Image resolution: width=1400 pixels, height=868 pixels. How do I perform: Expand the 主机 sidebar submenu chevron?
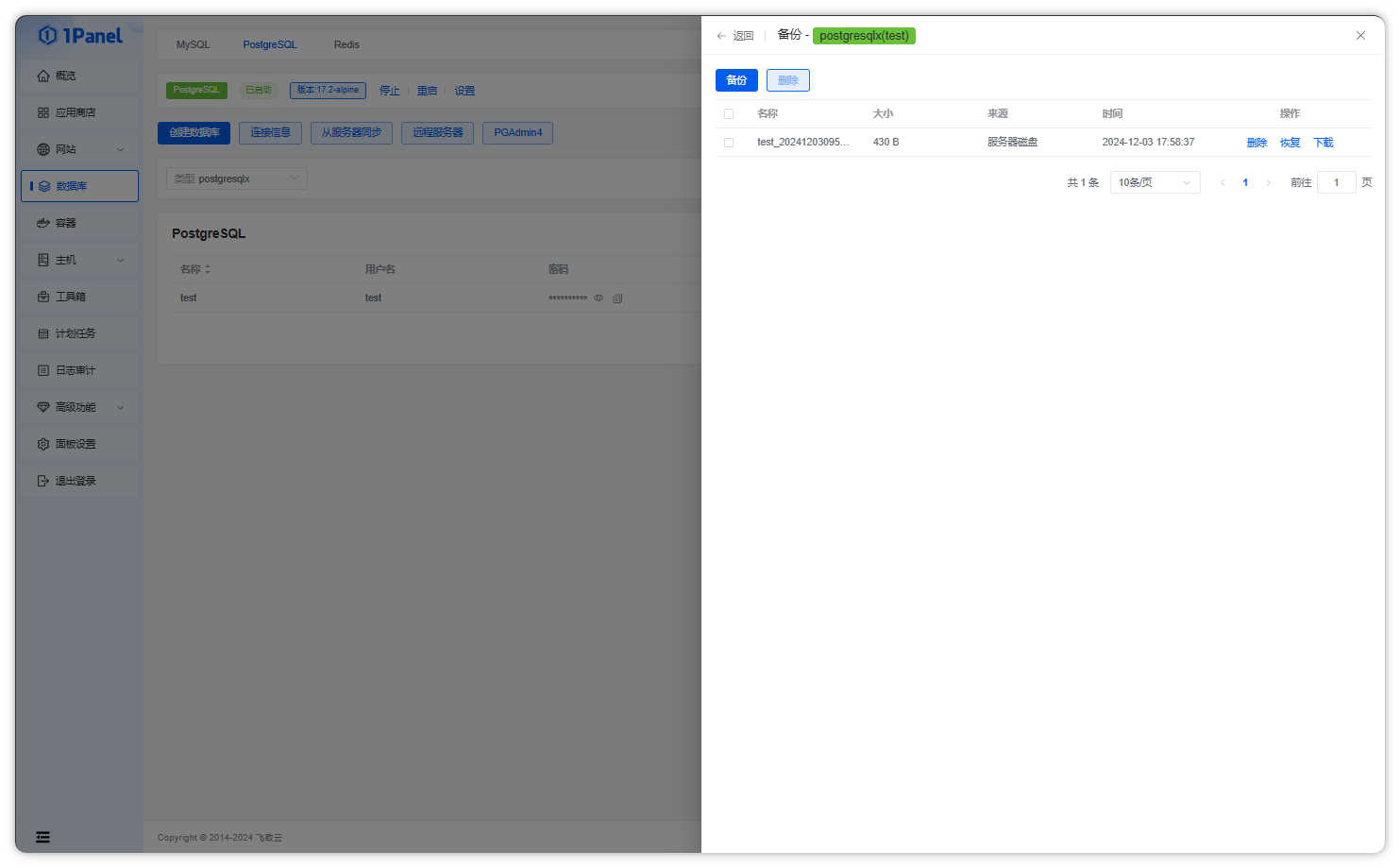pyautogui.click(x=121, y=260)
